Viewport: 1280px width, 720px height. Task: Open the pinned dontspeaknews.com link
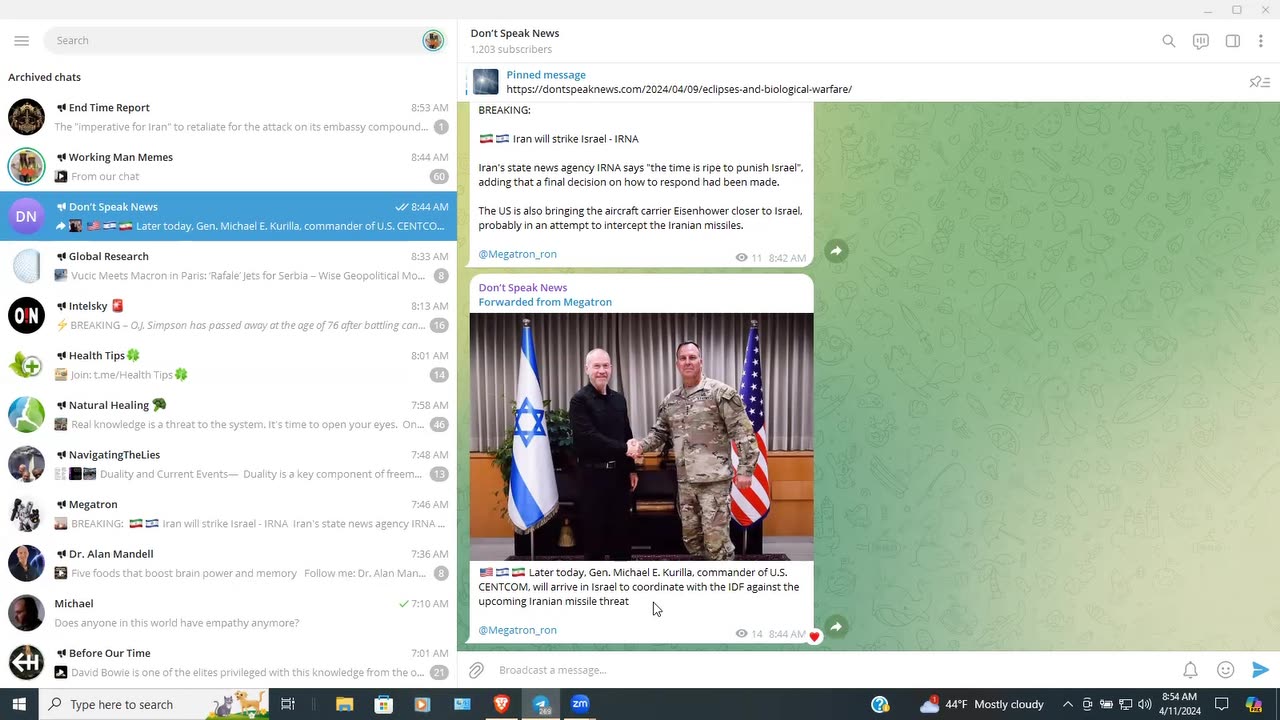(x=679, y=89)
